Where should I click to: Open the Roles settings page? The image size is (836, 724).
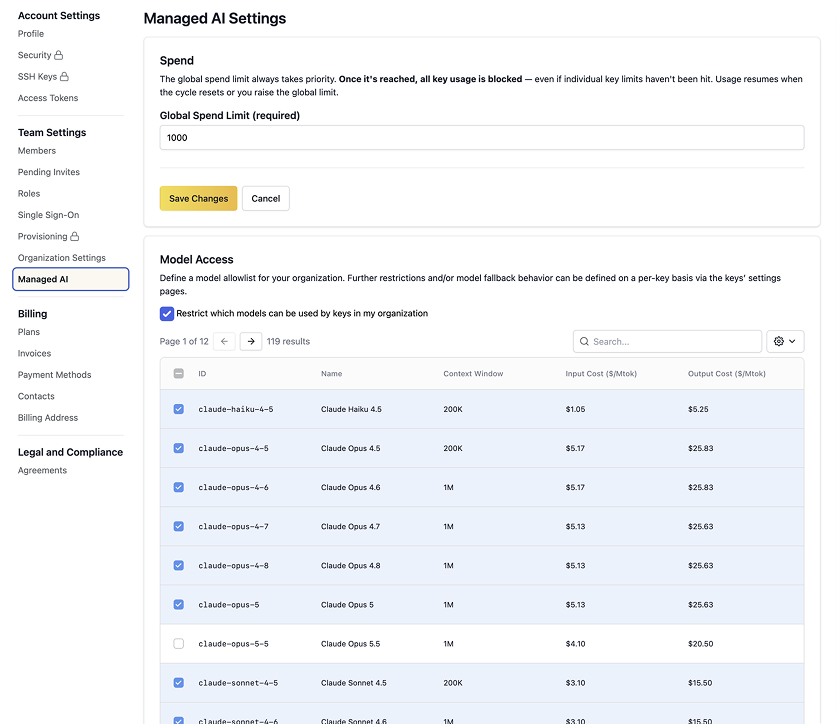click(29, 194)
